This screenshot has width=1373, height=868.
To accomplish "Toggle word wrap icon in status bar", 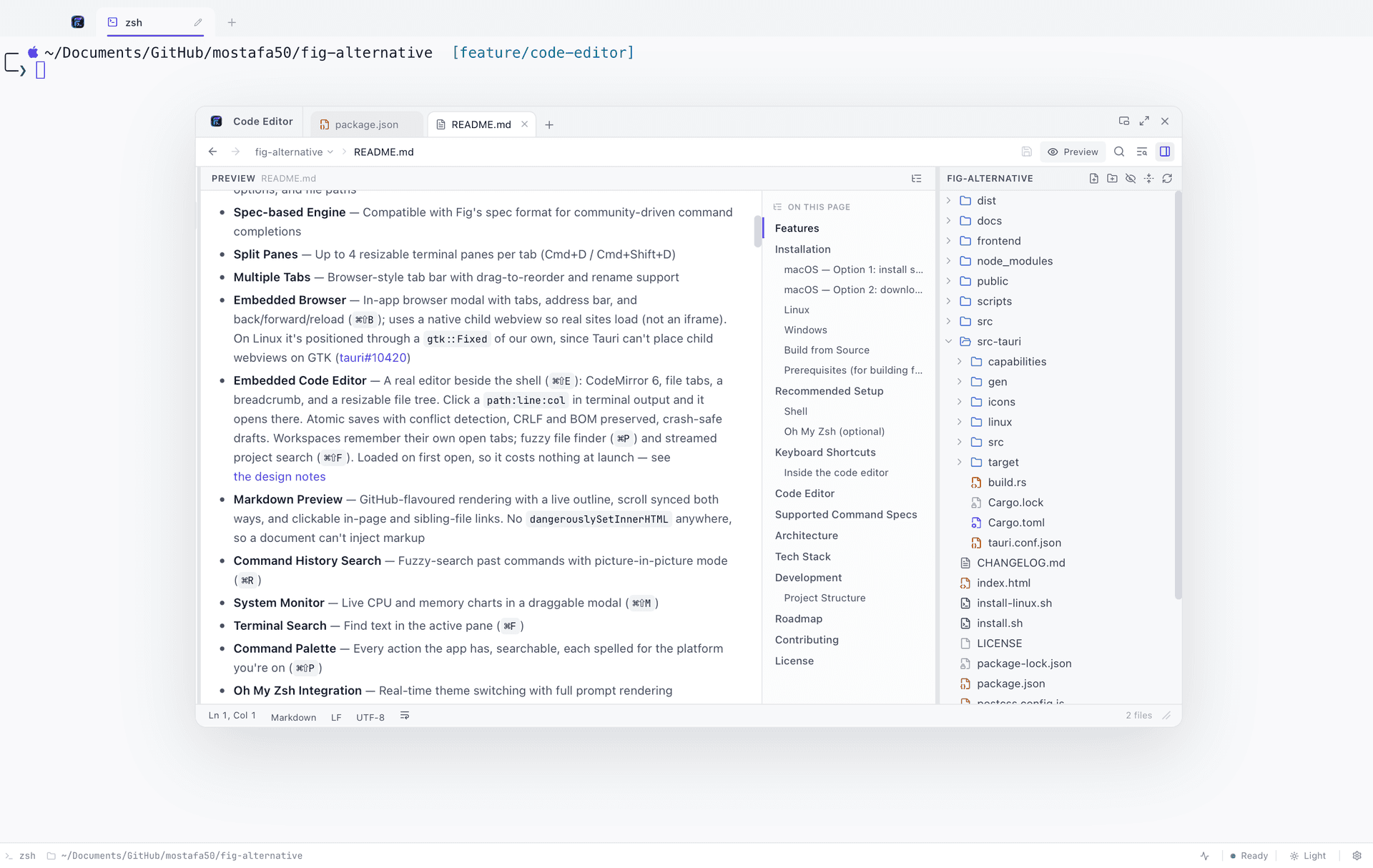I will pos(405,716).
